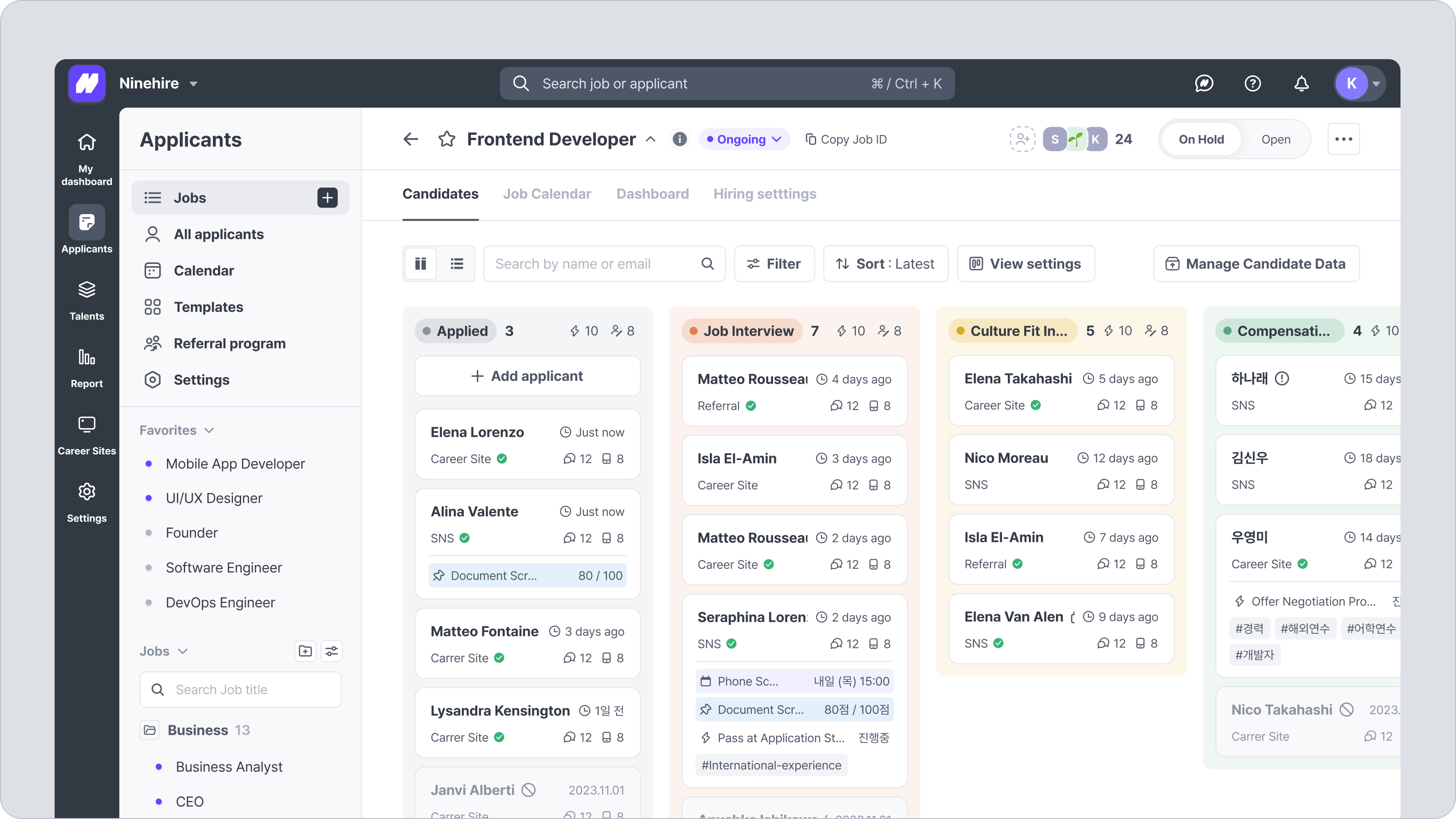Screen dimensions: 1456x819
Task: Click the add collaborator icon
Action: pos(1022,139)
